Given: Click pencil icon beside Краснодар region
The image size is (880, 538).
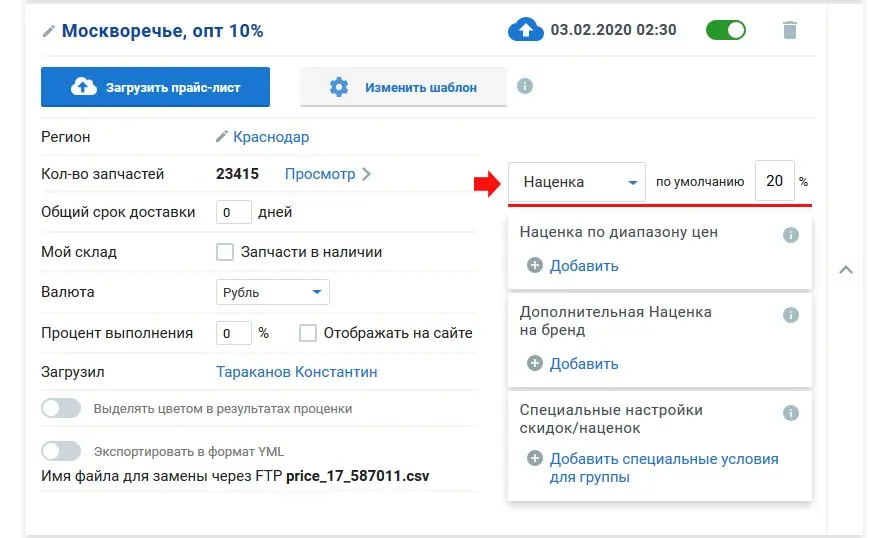Looking at the screenshot, I should (x=222, y=136).
